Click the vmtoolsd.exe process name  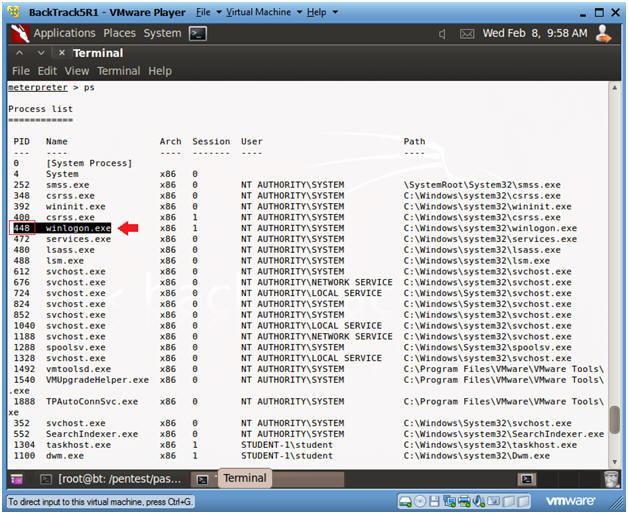pyautogui.click(x=78, y=369)
